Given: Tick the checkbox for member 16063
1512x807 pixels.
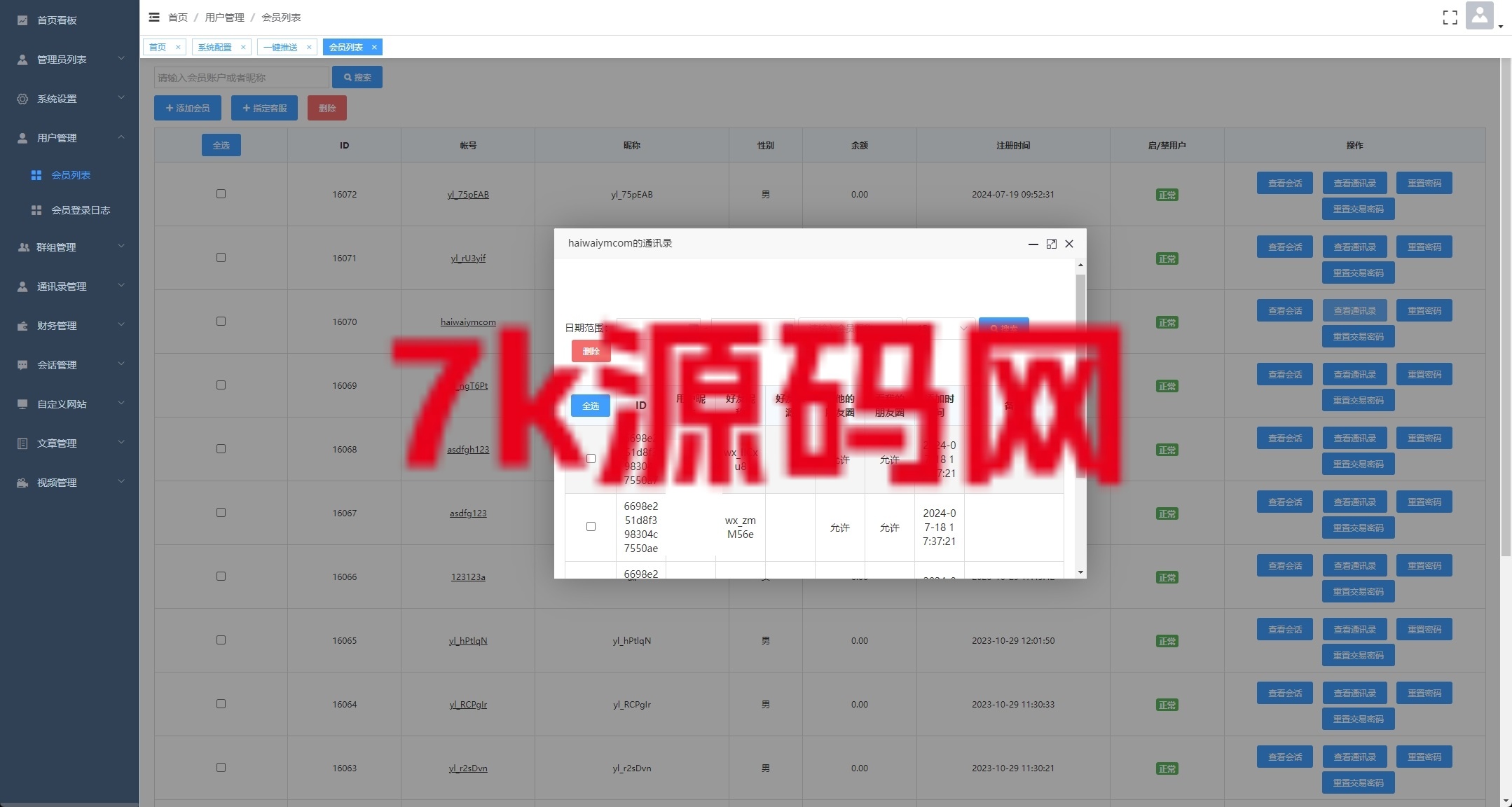Looking at the screenshot, I should [221, 768].
